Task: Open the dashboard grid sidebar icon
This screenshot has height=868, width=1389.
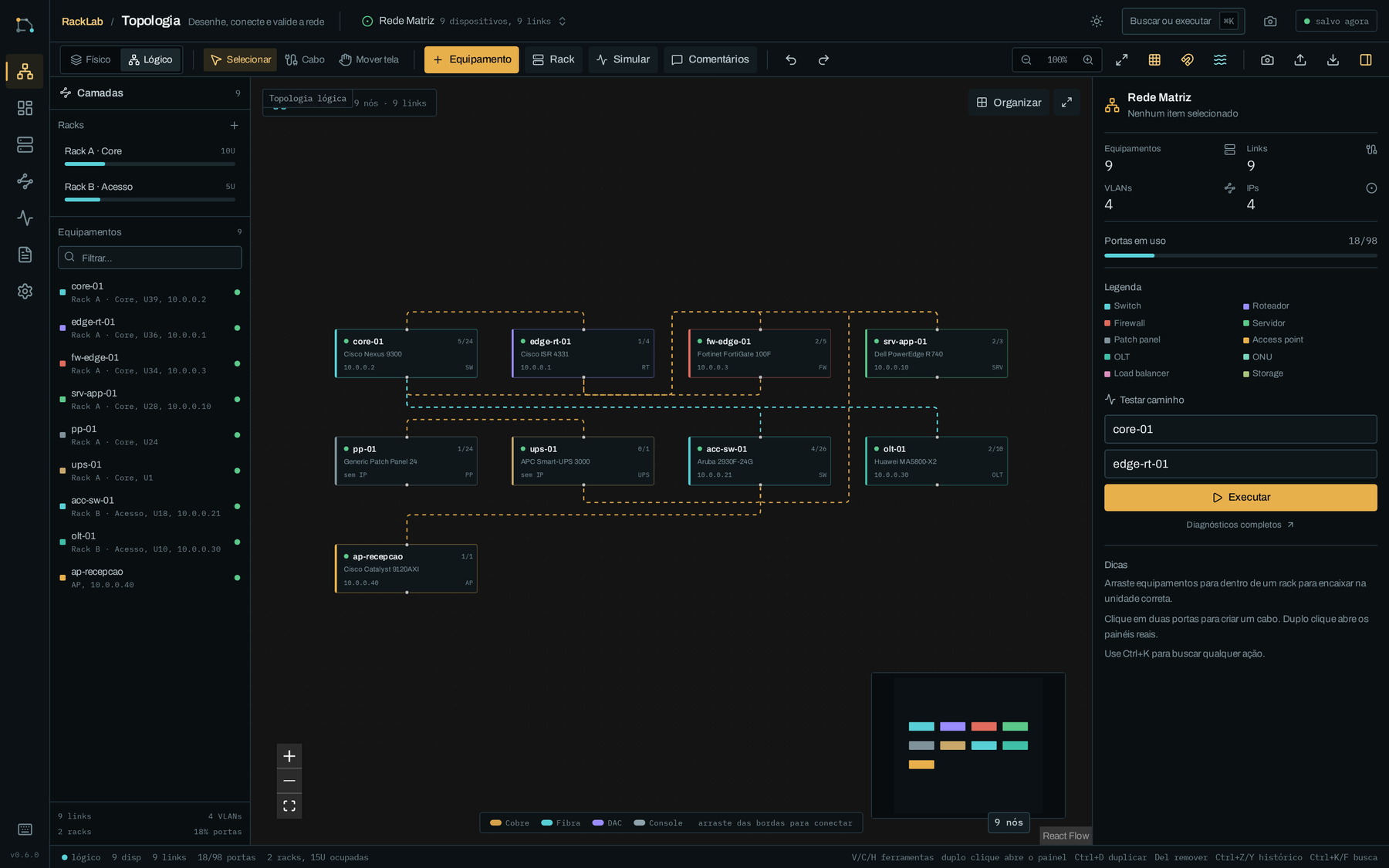Action: tap(25, 108)
